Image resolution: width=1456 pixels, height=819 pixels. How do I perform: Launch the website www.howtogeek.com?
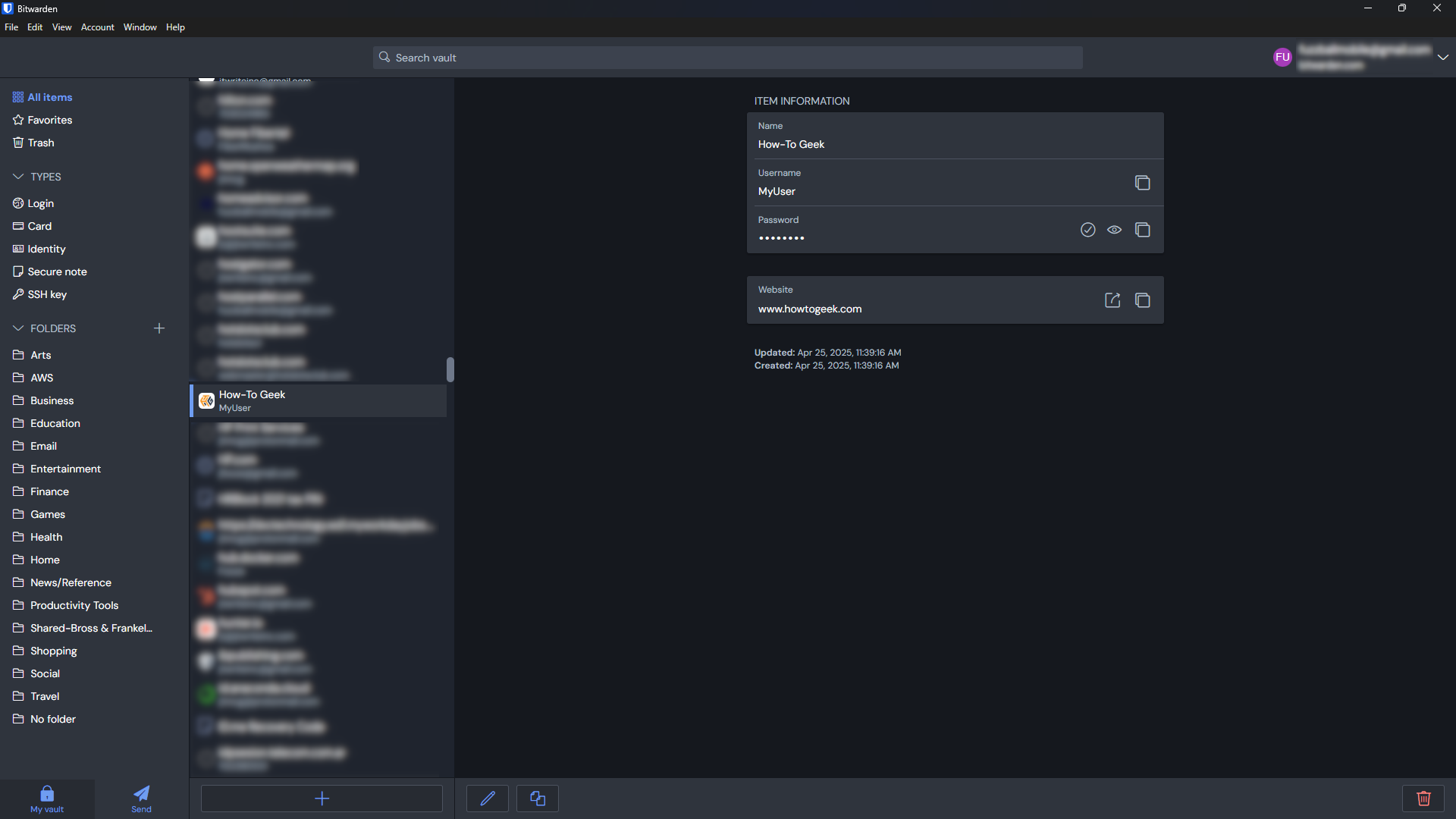click(x=1112, y=300)
